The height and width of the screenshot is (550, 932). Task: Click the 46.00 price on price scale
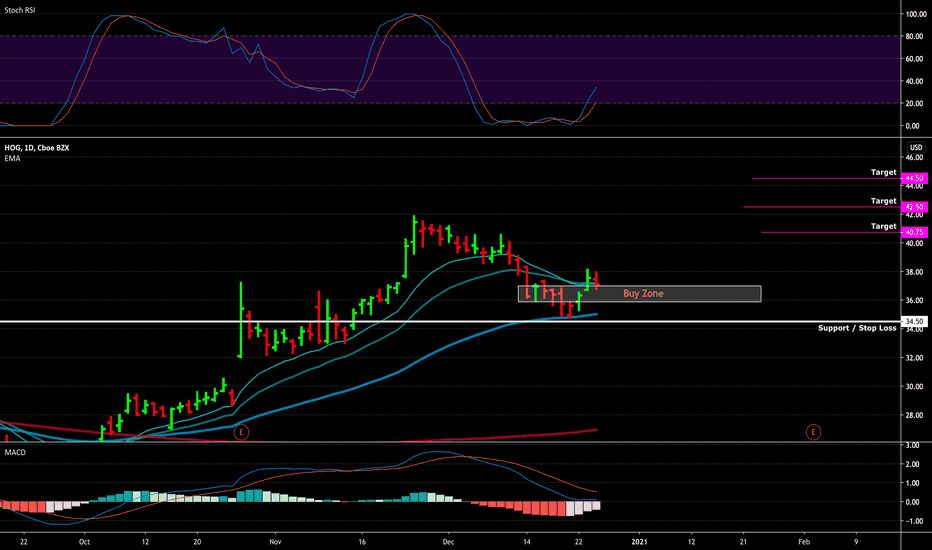pyautogui.click(x=914, y=158)
